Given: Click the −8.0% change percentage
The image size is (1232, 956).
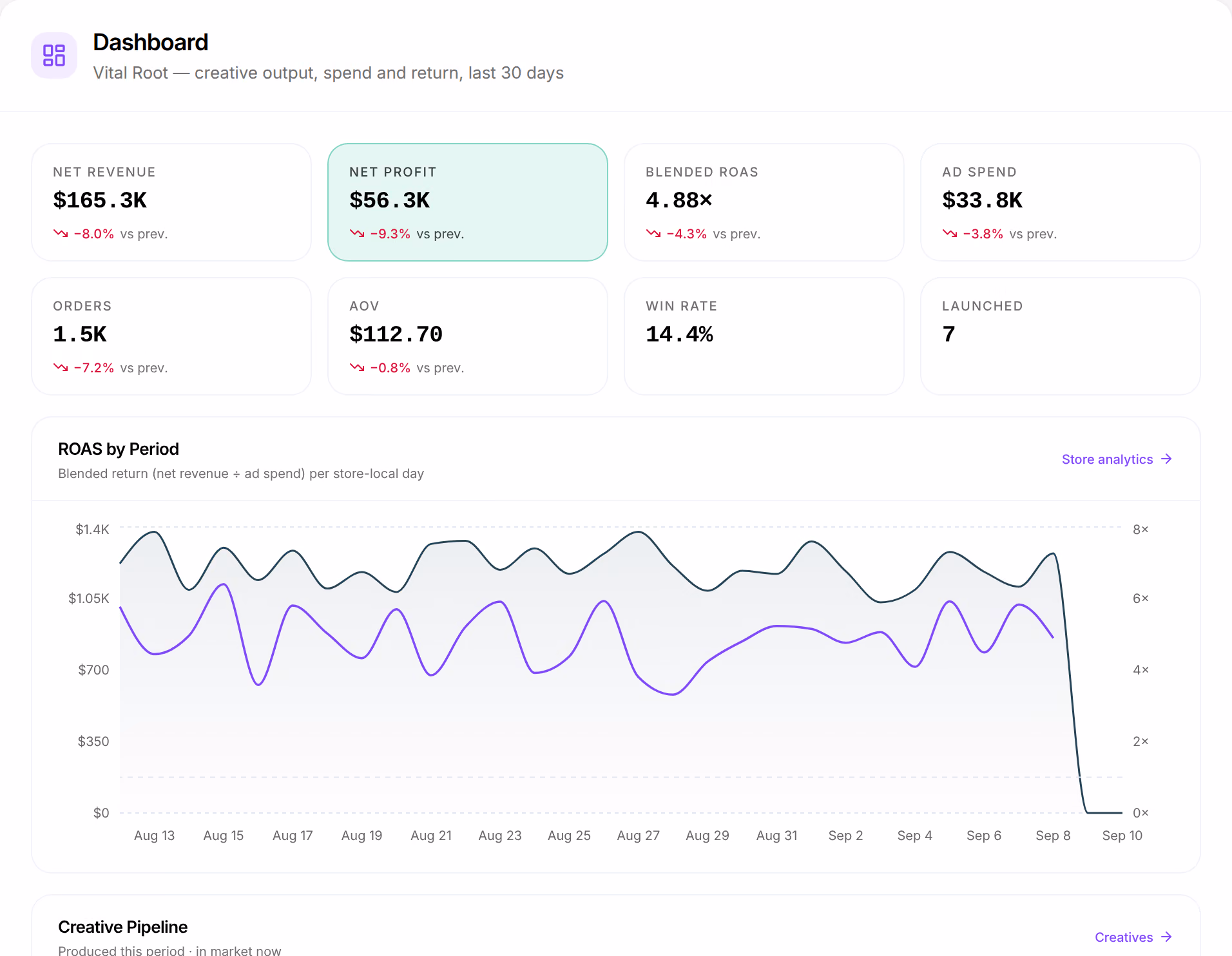Looking at the screenshot, I should click(x=94, y=234).
